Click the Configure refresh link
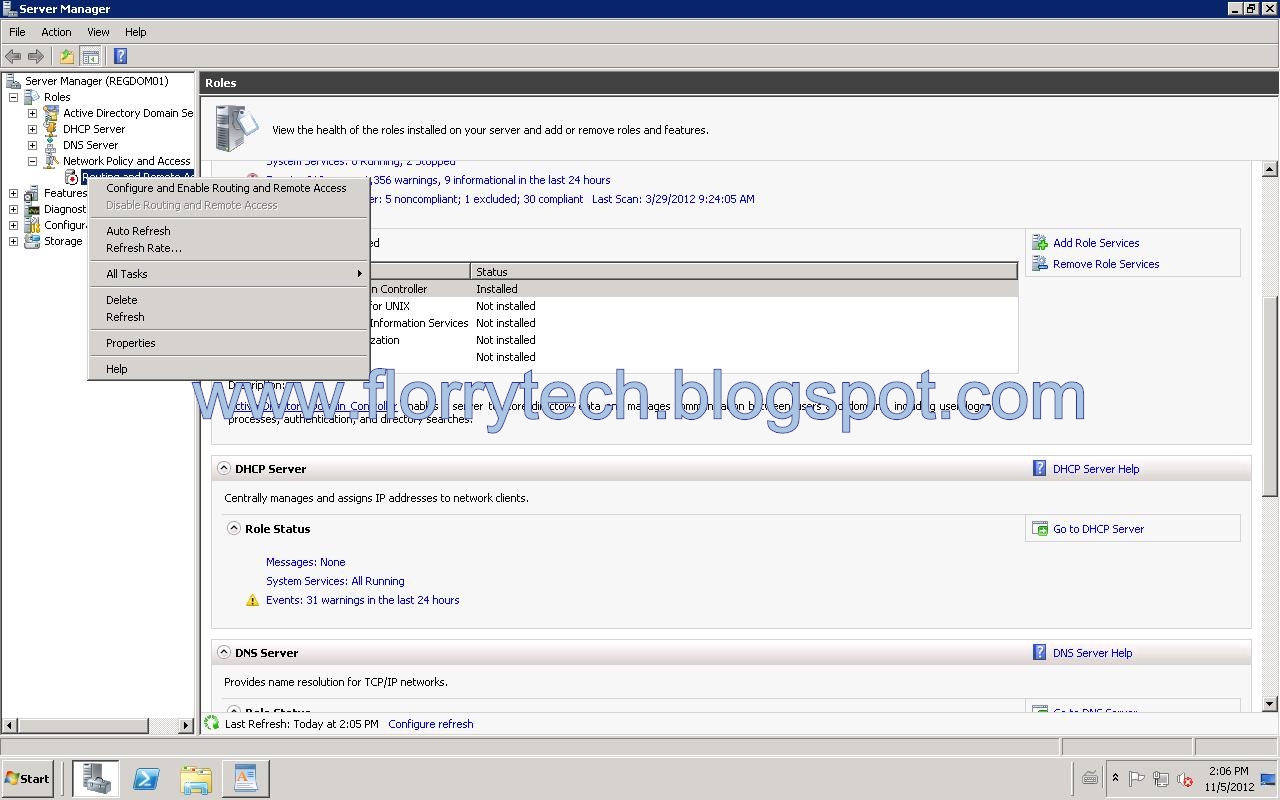Image resolution: width=1280 pixels, height=800 pixels. (x=431, y=724)
